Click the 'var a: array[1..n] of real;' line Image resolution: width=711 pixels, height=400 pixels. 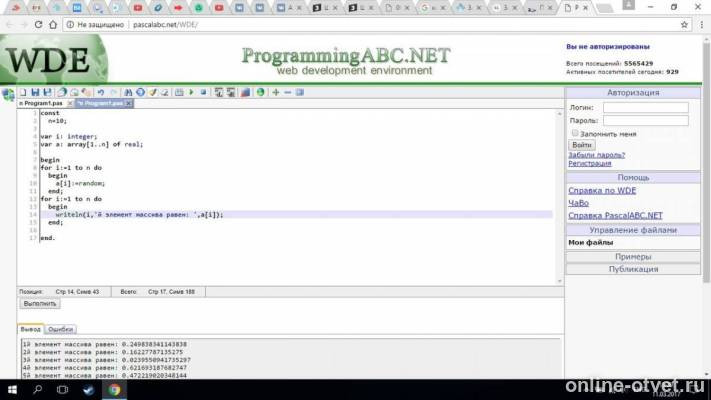(x=92, y=144)
